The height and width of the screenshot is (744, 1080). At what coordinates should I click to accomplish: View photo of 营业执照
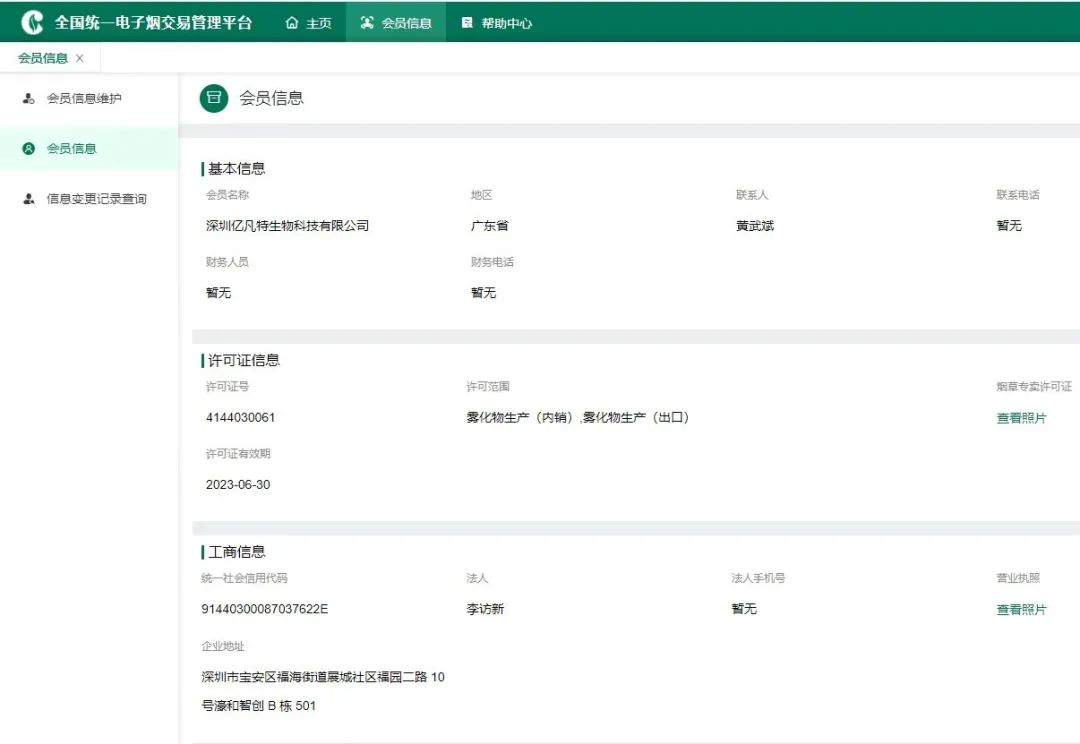(1021, 610)
